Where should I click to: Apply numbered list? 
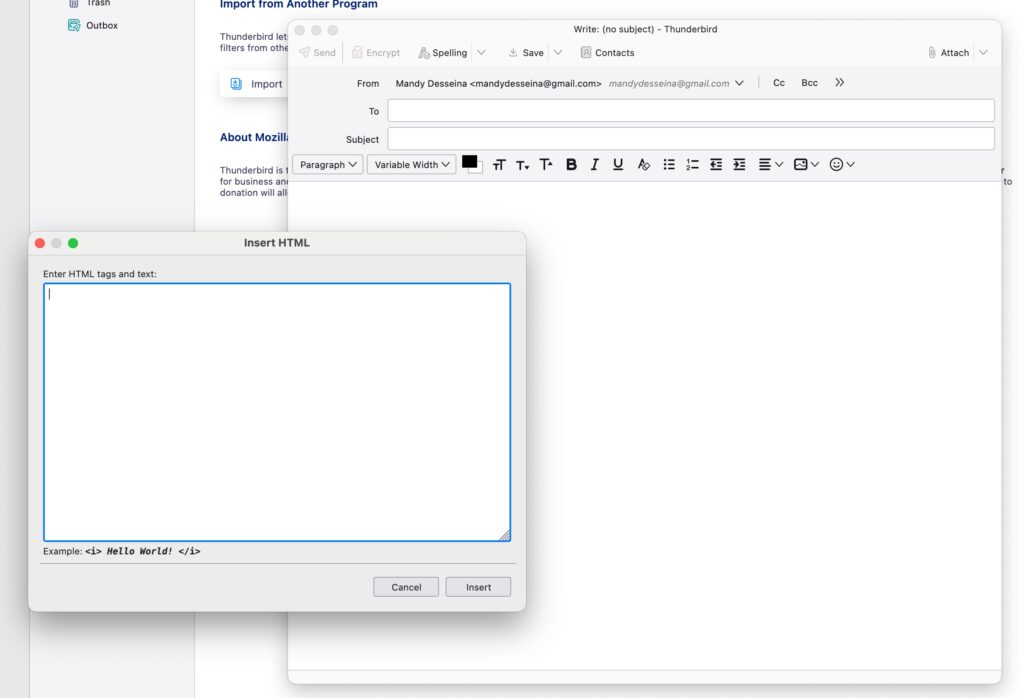click(692, 165)
